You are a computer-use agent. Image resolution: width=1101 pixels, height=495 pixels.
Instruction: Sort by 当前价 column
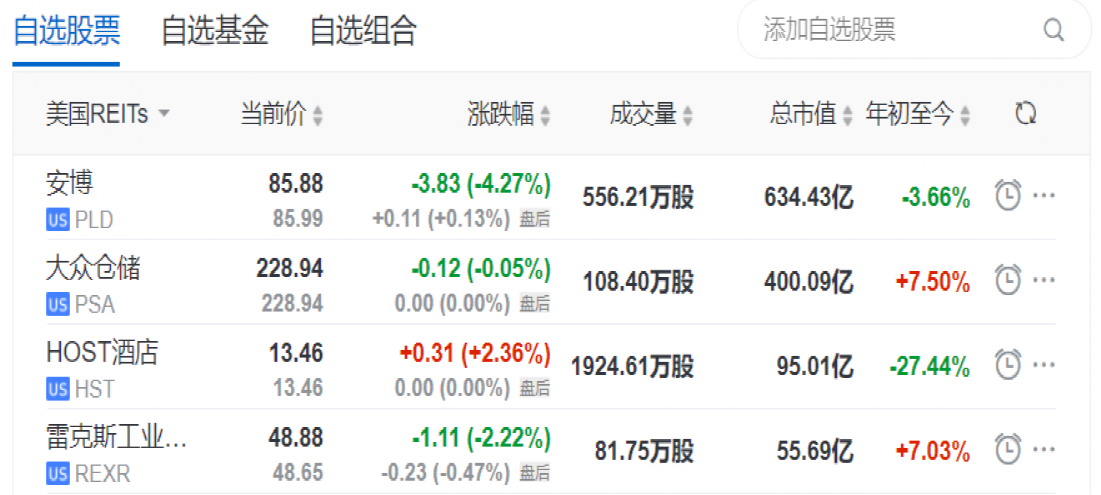[282, 114]
